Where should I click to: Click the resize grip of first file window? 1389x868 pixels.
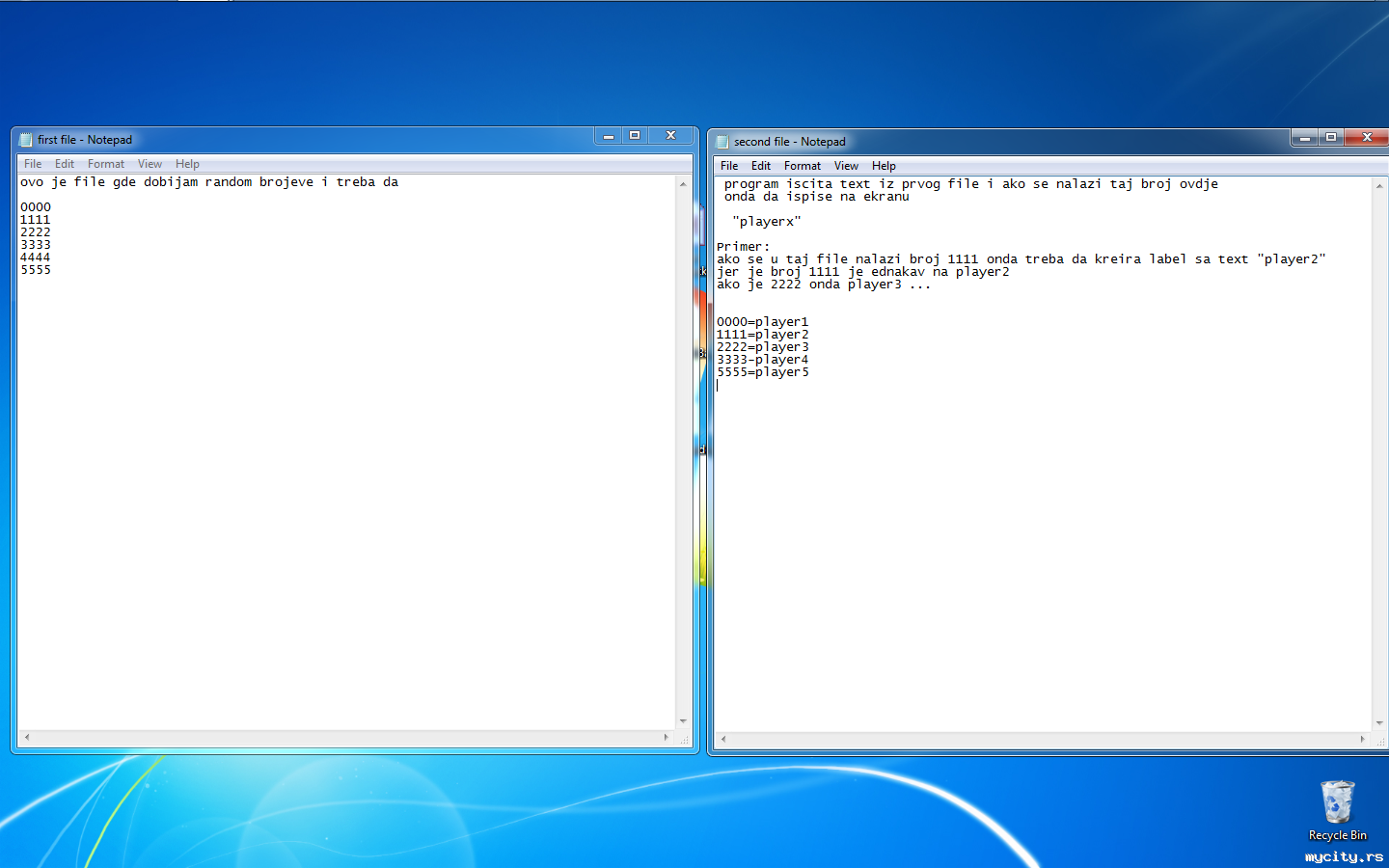point(684,739)
